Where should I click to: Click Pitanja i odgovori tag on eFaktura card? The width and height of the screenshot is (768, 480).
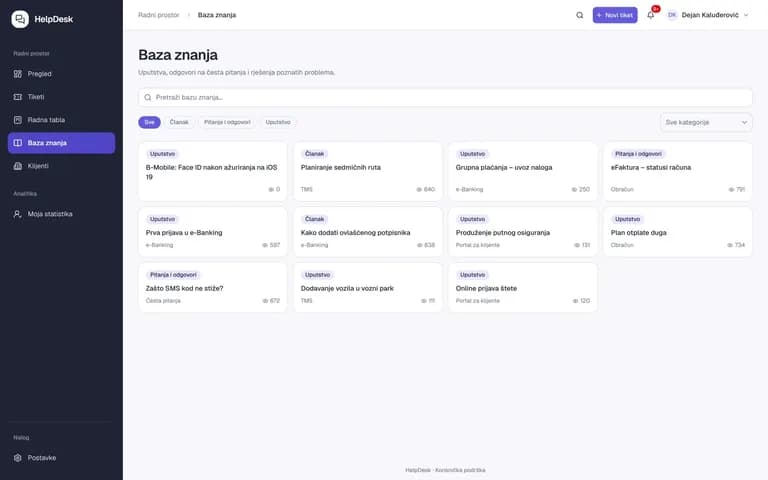[638, 154]
